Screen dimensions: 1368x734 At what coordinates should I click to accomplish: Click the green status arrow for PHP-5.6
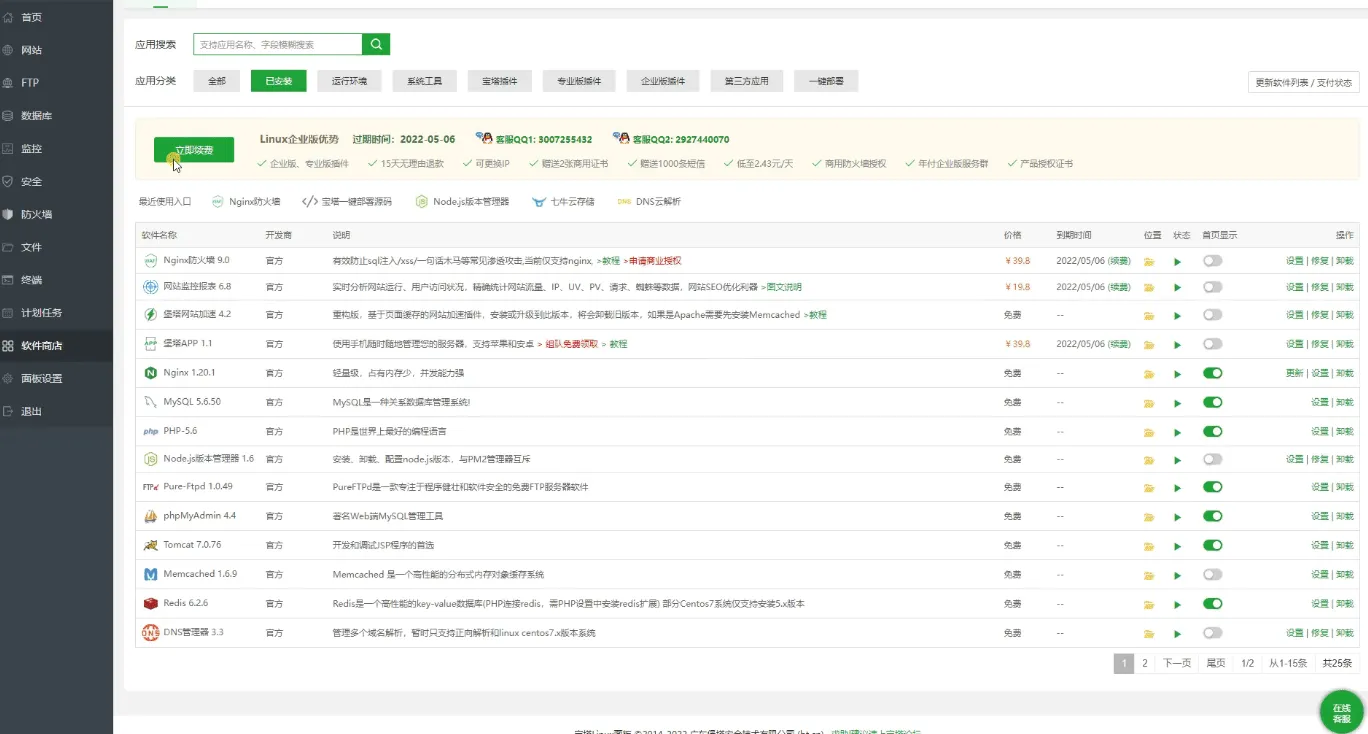point(1178,432)
